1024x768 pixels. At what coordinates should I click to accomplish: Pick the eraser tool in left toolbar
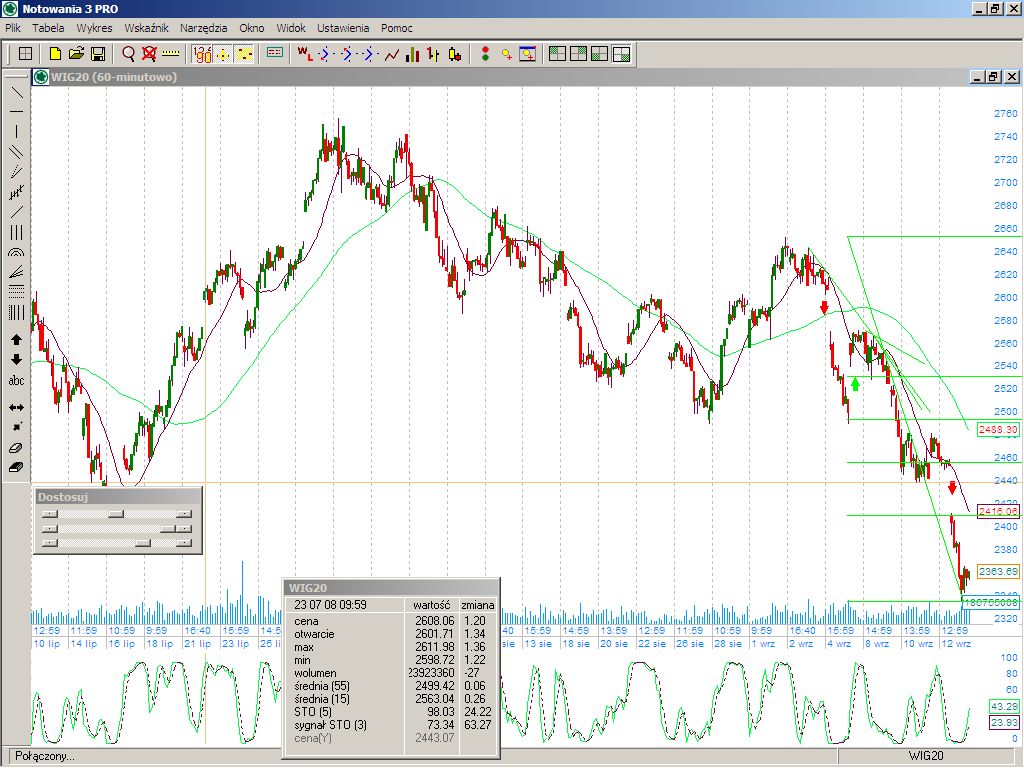coord(17,448)
